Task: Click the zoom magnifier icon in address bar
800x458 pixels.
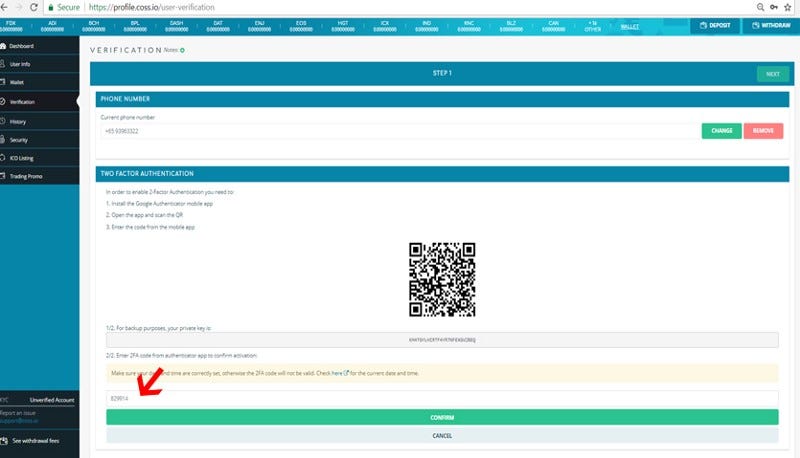Action: 760,7
